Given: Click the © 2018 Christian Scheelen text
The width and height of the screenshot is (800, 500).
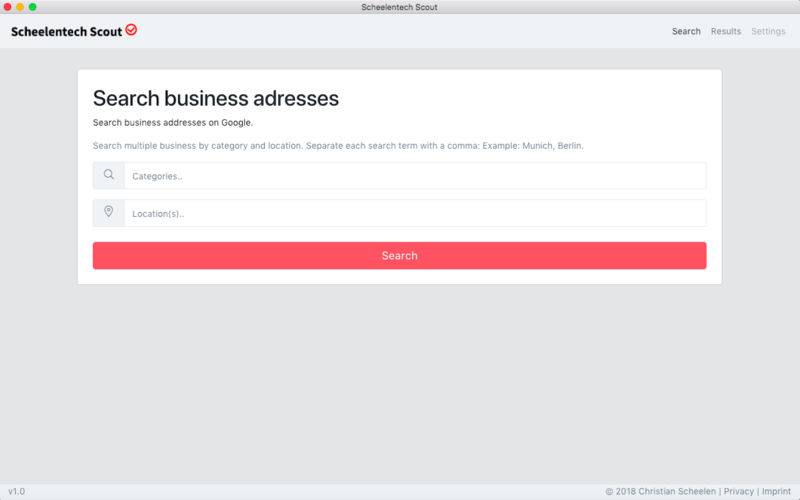Looking at the screenshot, I should pyautogui.click(x=660, y=492).
